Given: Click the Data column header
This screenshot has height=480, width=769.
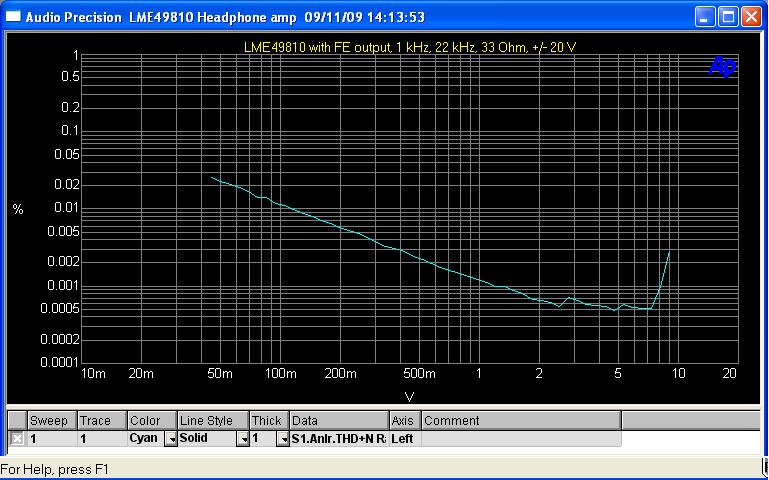Looking at the screenshot, I should pyautogui.click(x=340, y=421).
